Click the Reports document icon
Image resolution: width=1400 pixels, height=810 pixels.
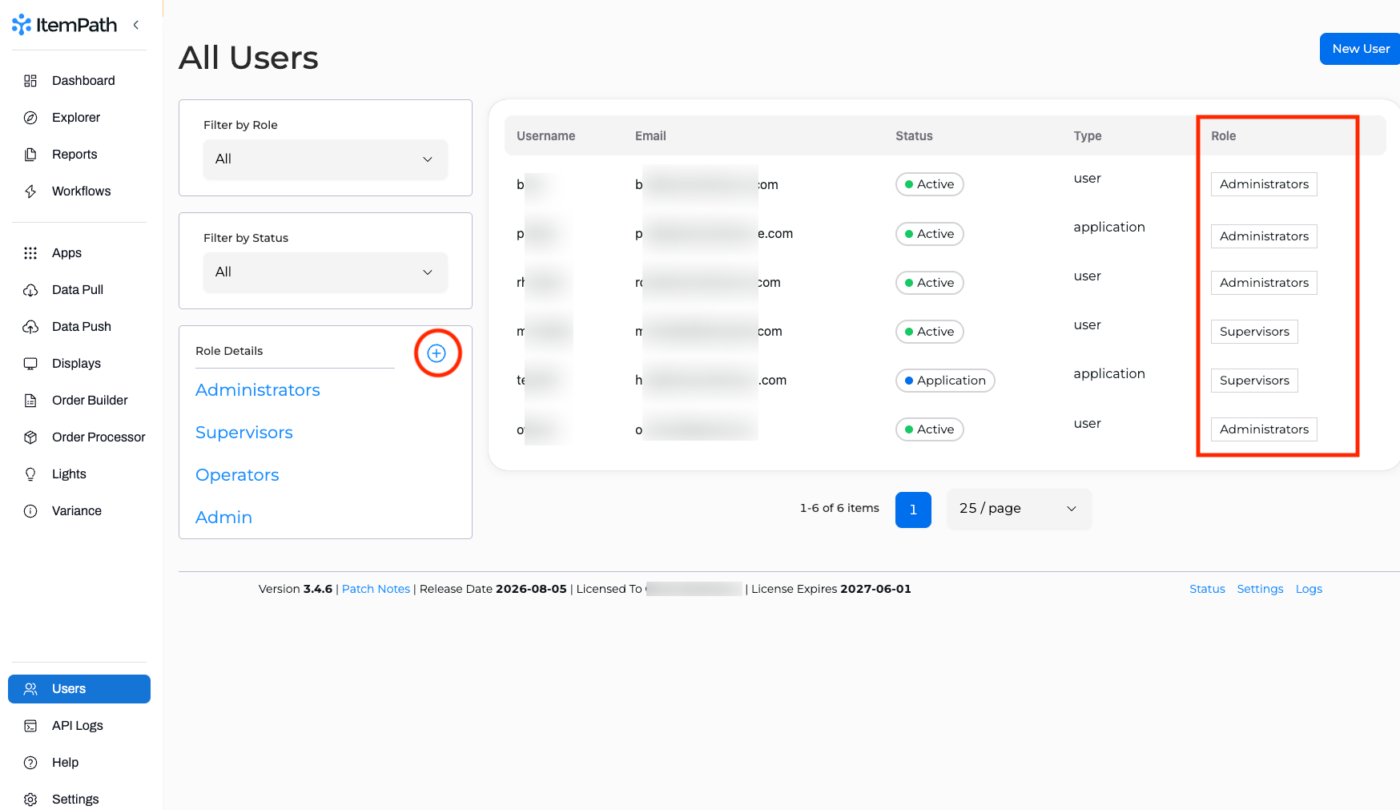[x=30, y=155]
